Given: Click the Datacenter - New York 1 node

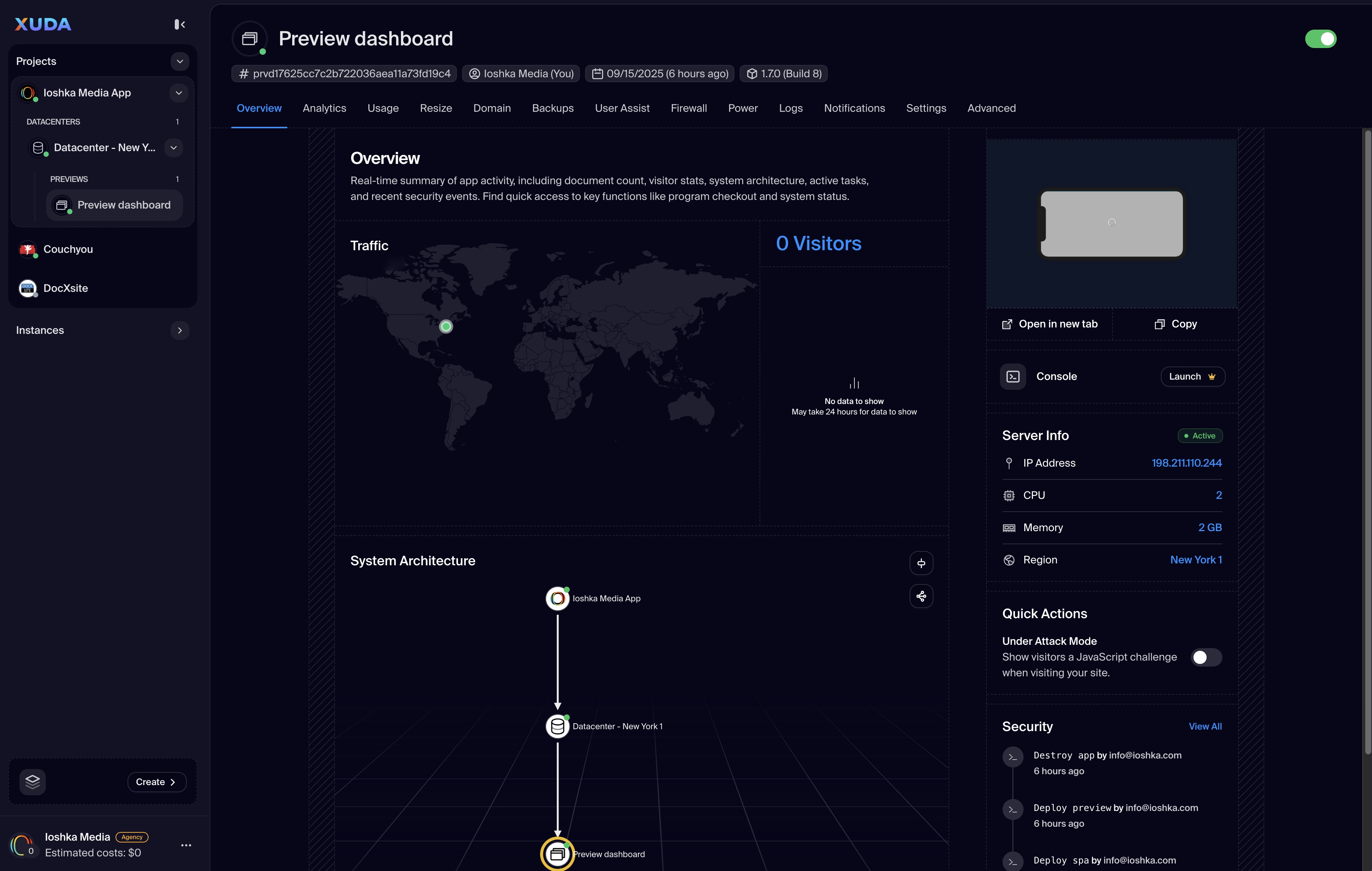Looking at the screenshot, I should coord(557,726).
